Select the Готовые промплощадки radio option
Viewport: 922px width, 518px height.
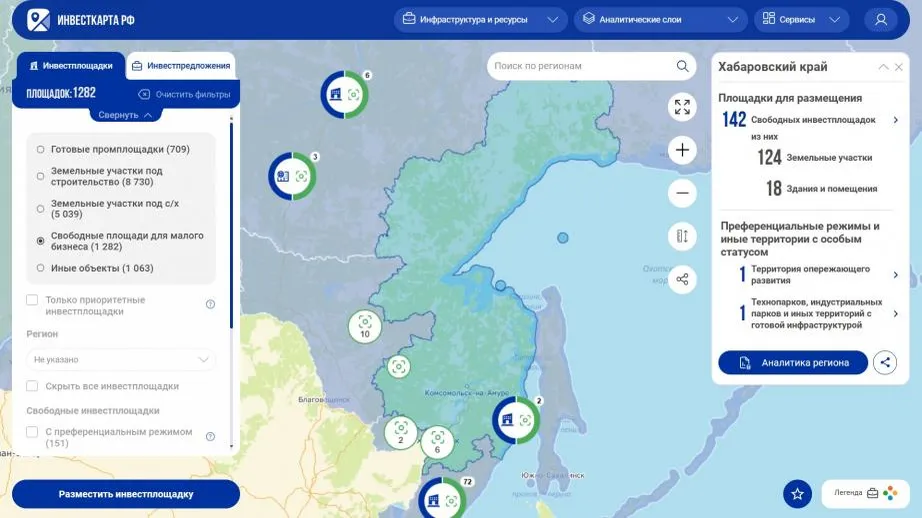41,150
